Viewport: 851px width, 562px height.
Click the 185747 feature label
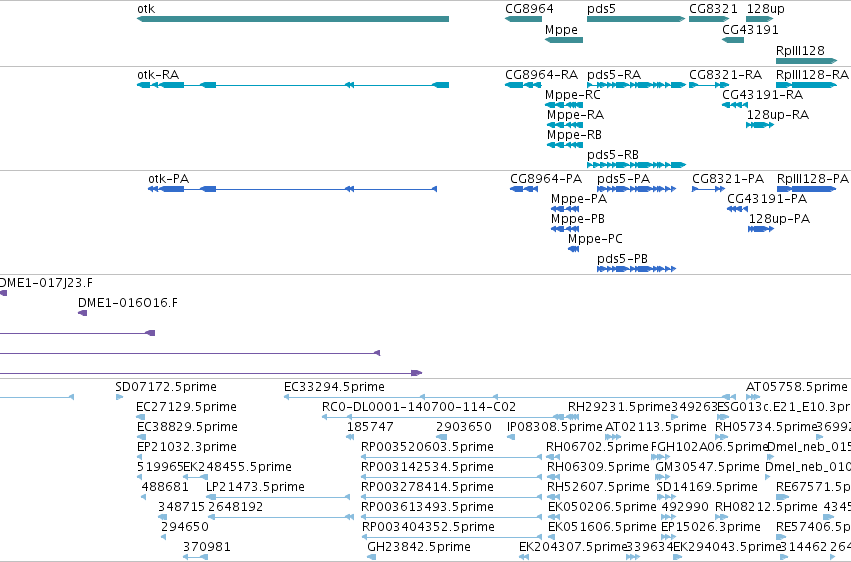pos(370,427)
